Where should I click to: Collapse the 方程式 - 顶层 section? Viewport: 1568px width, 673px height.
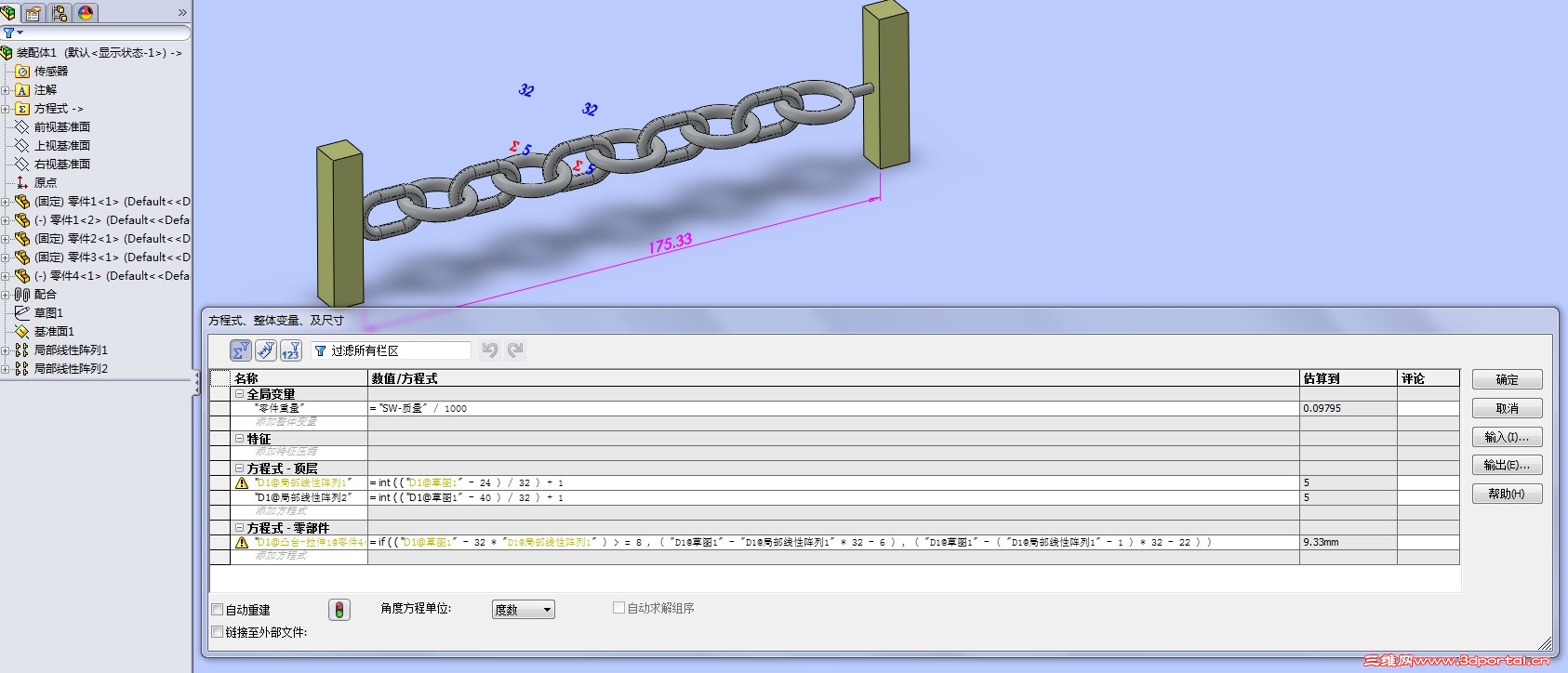[x=240, y=468]
